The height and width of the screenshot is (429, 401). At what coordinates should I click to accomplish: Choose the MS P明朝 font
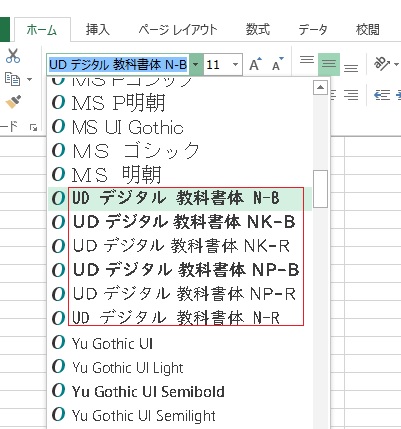click(180, 103)
